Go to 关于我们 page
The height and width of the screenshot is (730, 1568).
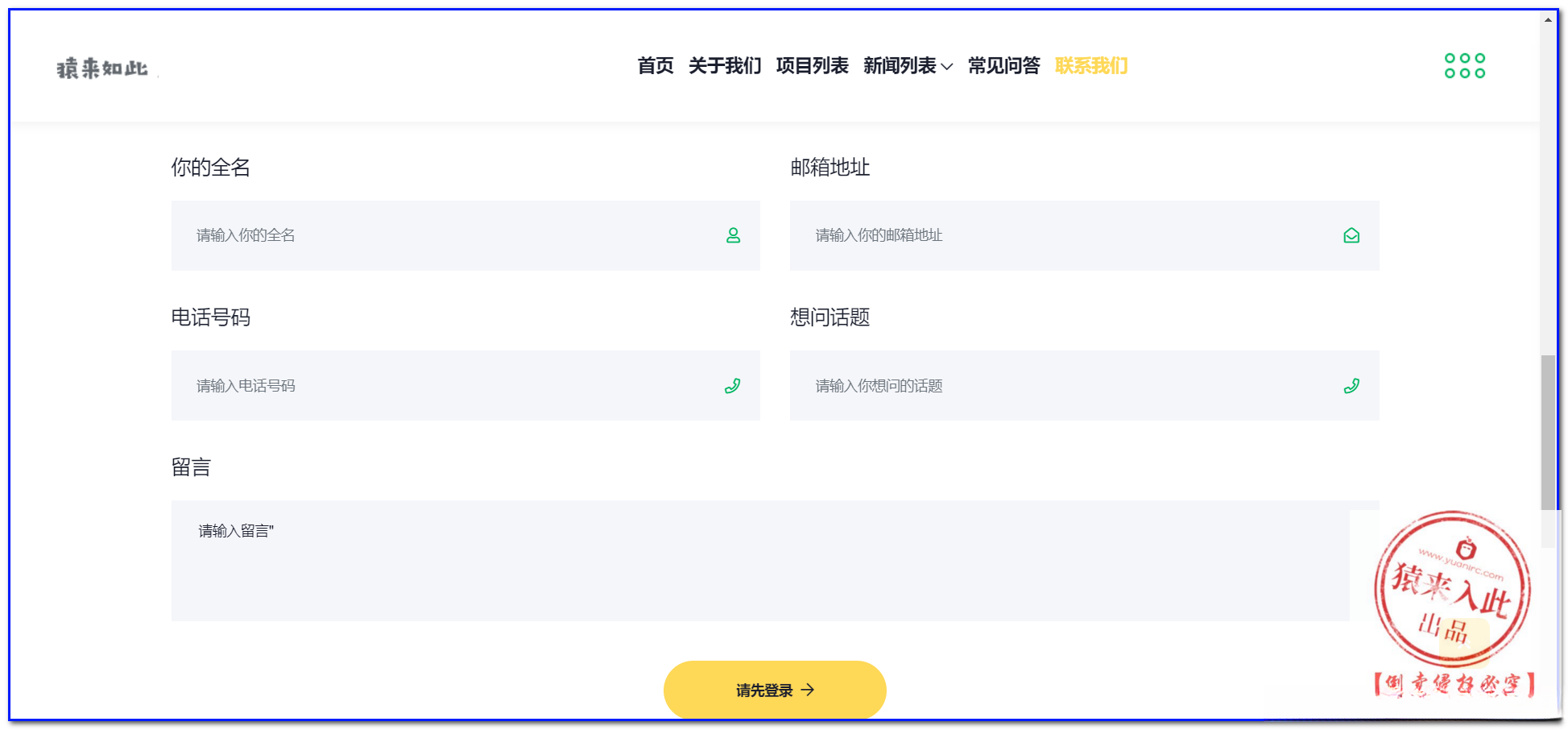(725, 66)
